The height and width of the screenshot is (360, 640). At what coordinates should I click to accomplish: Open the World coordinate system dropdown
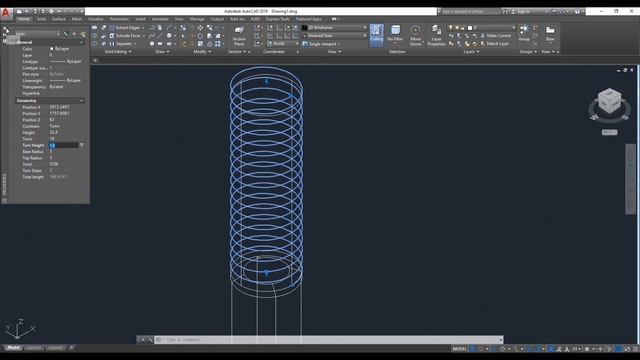(283, 44)
